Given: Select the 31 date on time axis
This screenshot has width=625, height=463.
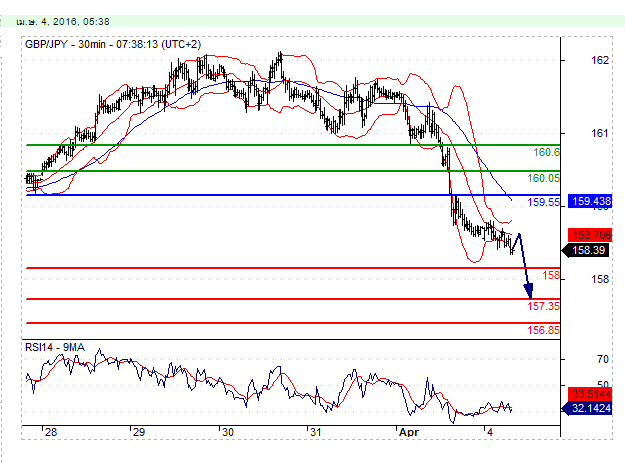Looking at the screenshot, I should coord(315,432).
